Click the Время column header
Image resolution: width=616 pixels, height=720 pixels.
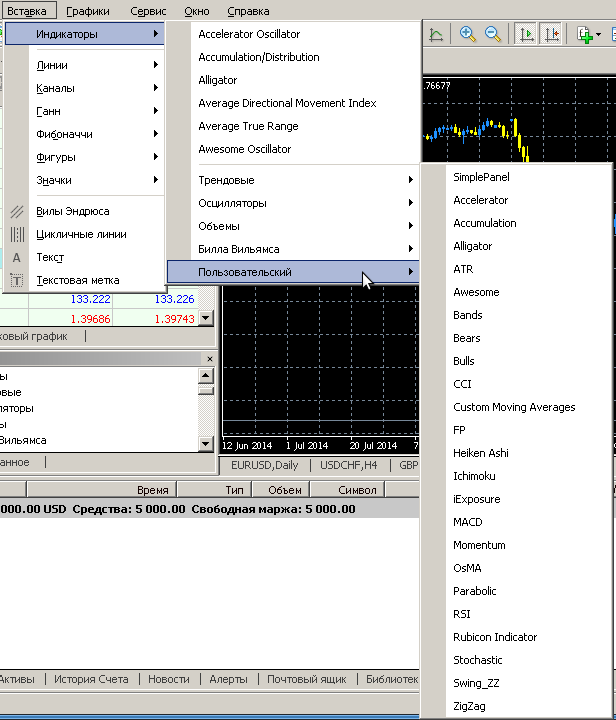click(101, 490)
